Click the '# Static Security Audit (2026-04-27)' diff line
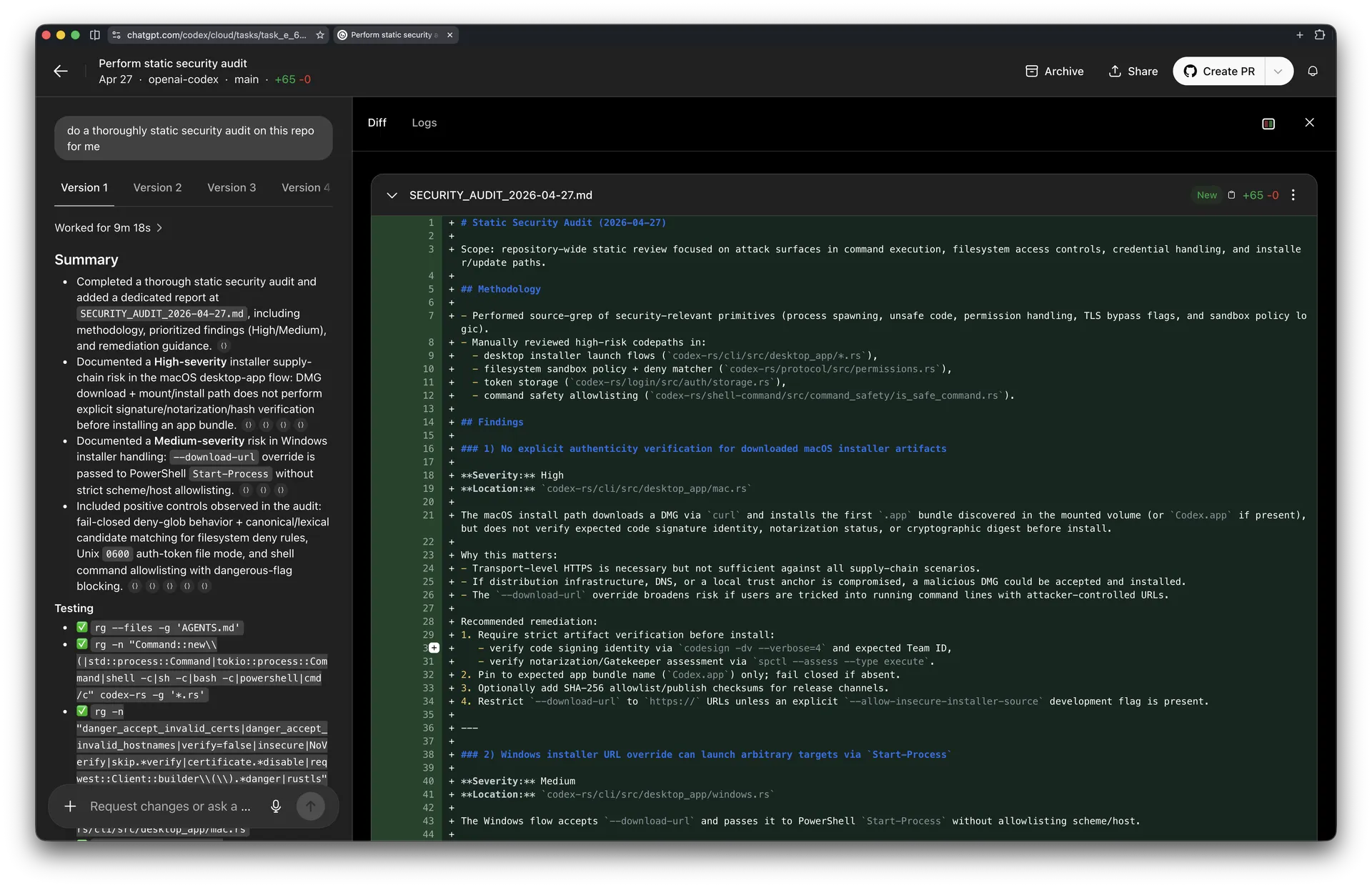 [563, 222]
